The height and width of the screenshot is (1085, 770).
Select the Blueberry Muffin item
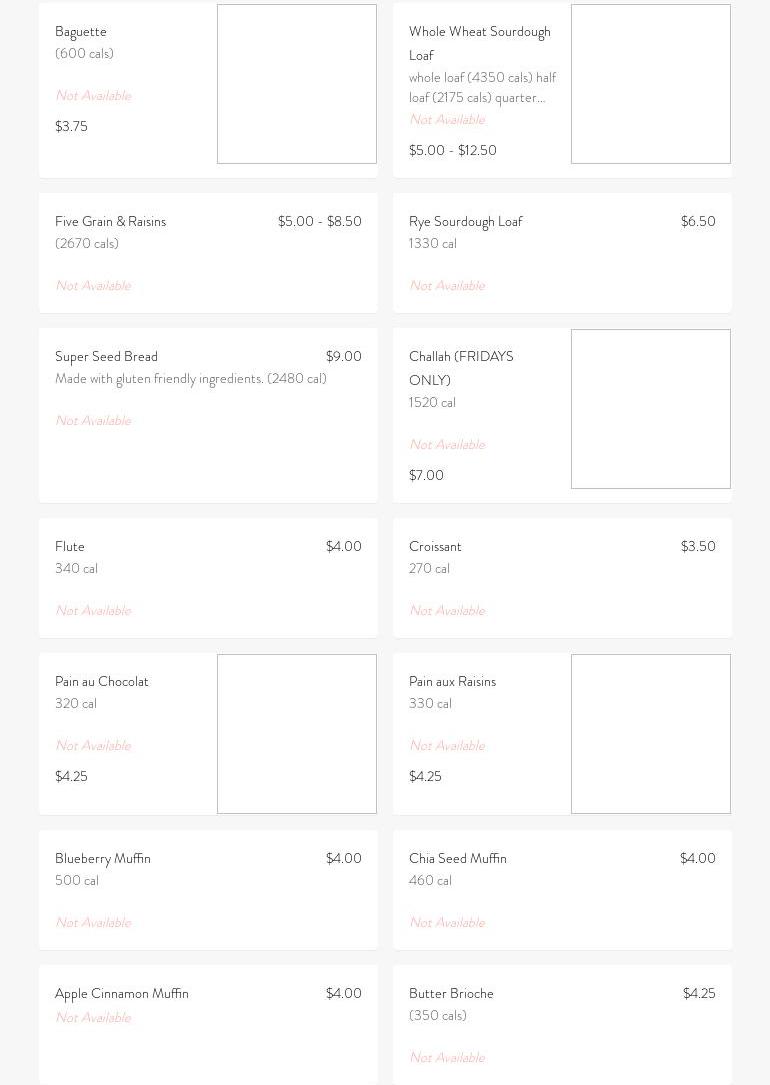103,859
